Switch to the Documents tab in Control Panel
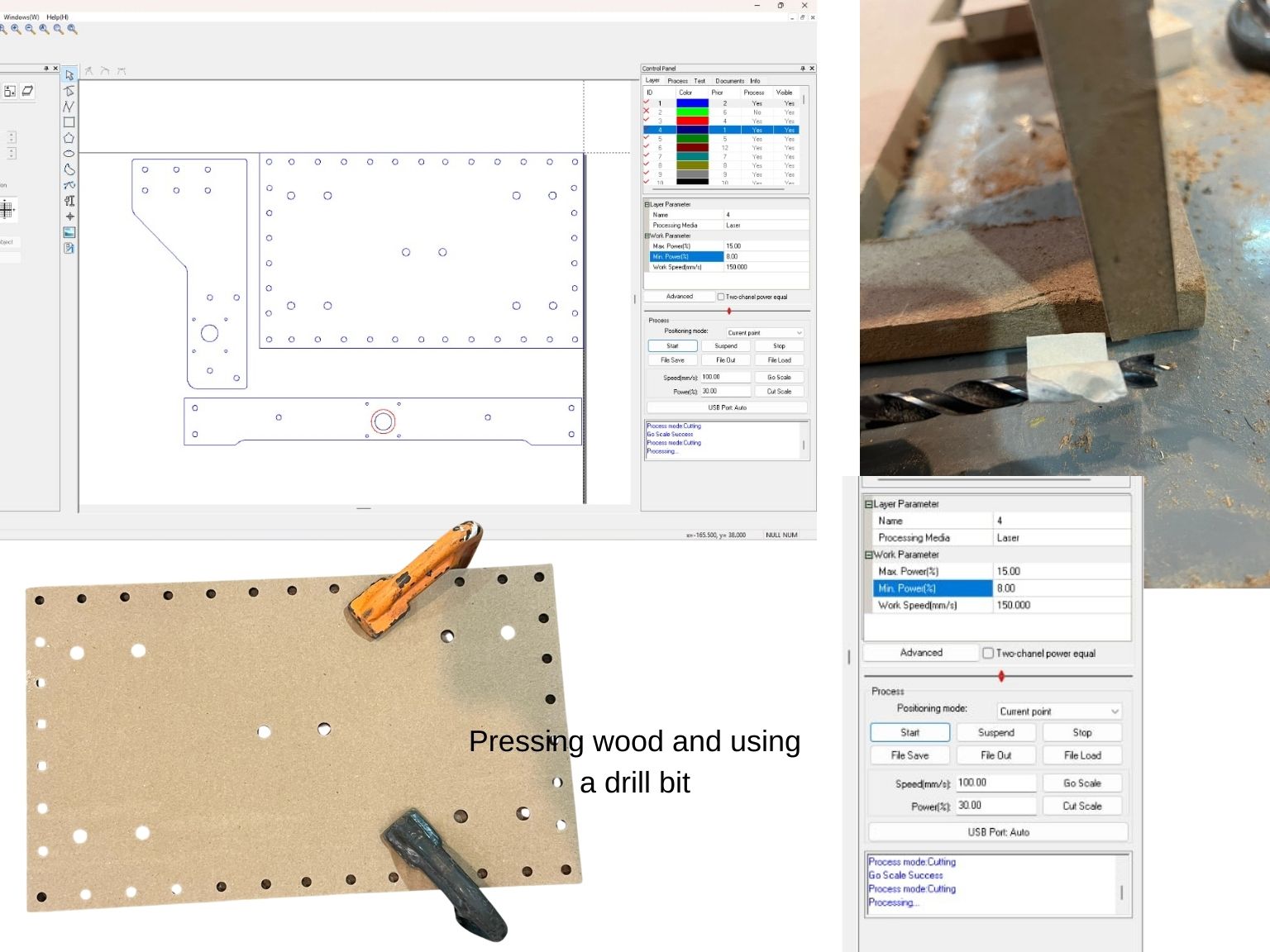Viewport: 1270px width, 952px height. (x=729, y=81)
